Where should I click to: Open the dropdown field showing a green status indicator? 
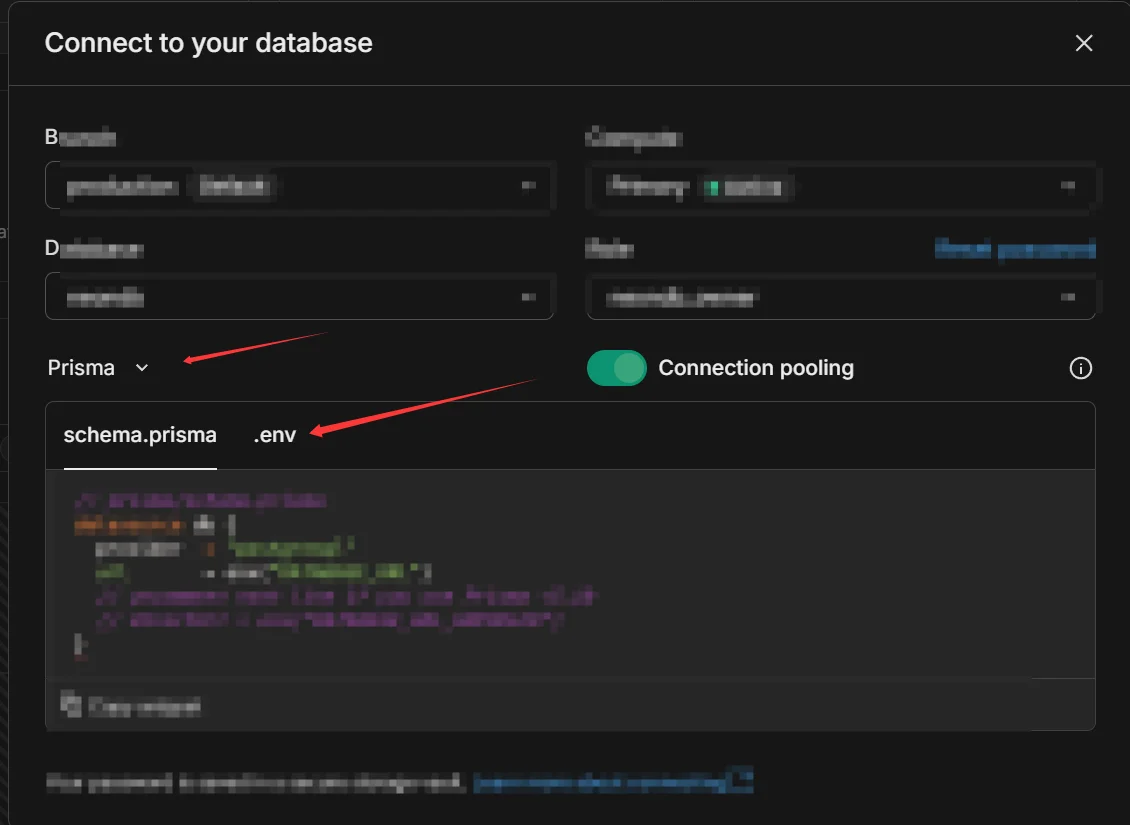click(x=841, y=187)
